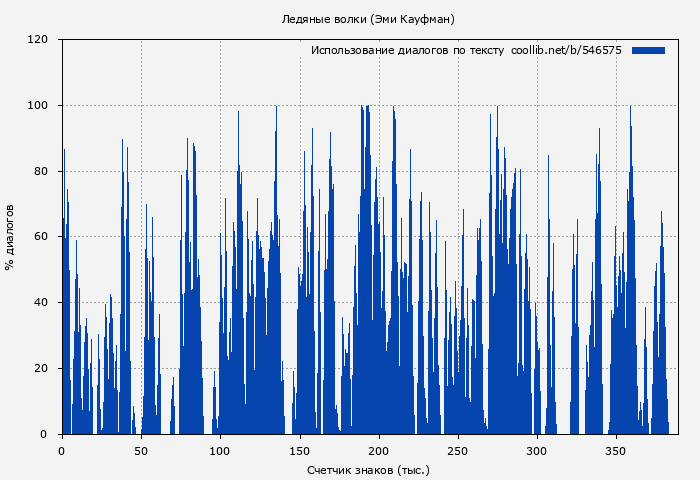
Task: Click the 60 tick on the y-axis
Action: [42, 237]
